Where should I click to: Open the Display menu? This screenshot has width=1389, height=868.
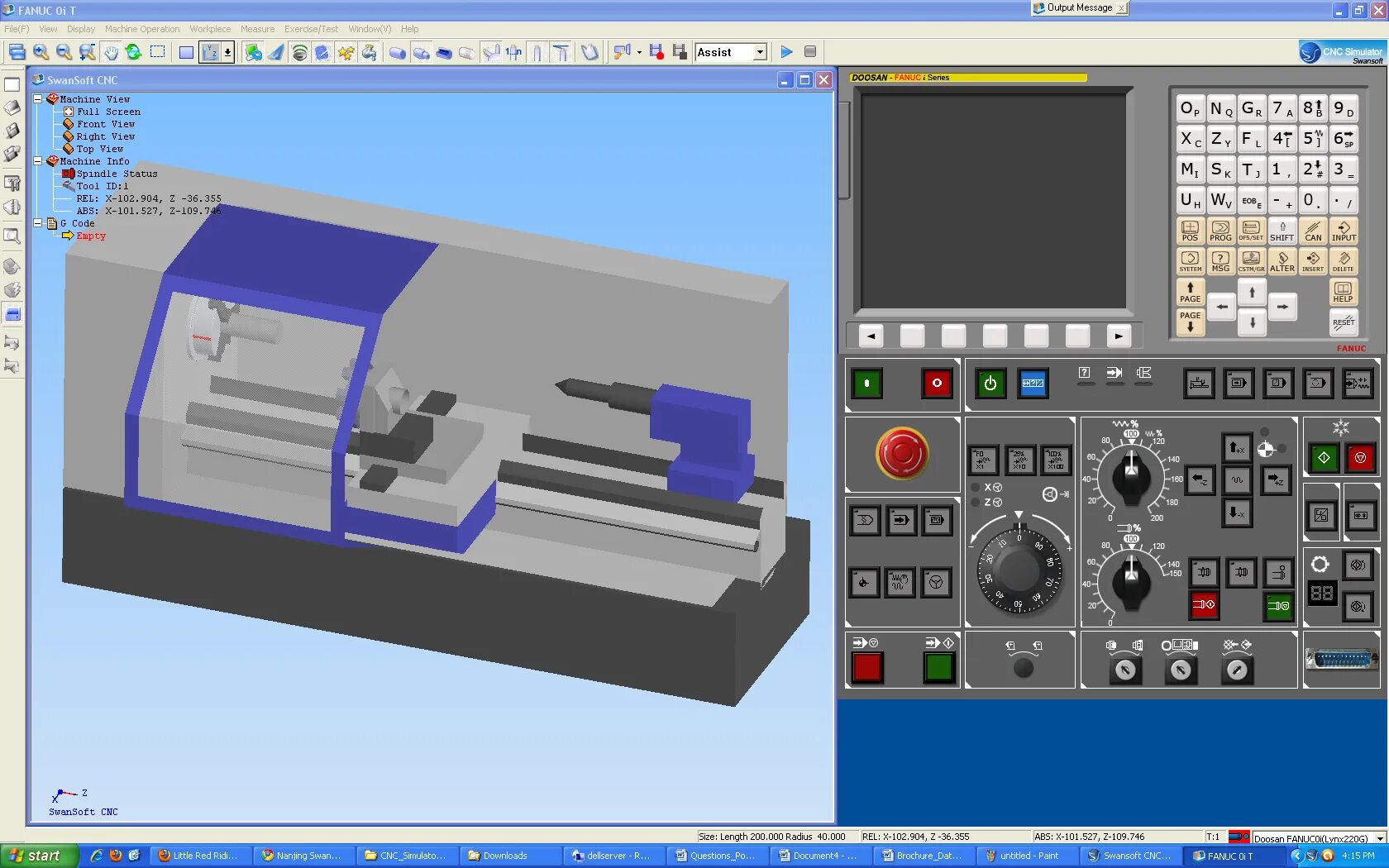click(x=81, y=29)
